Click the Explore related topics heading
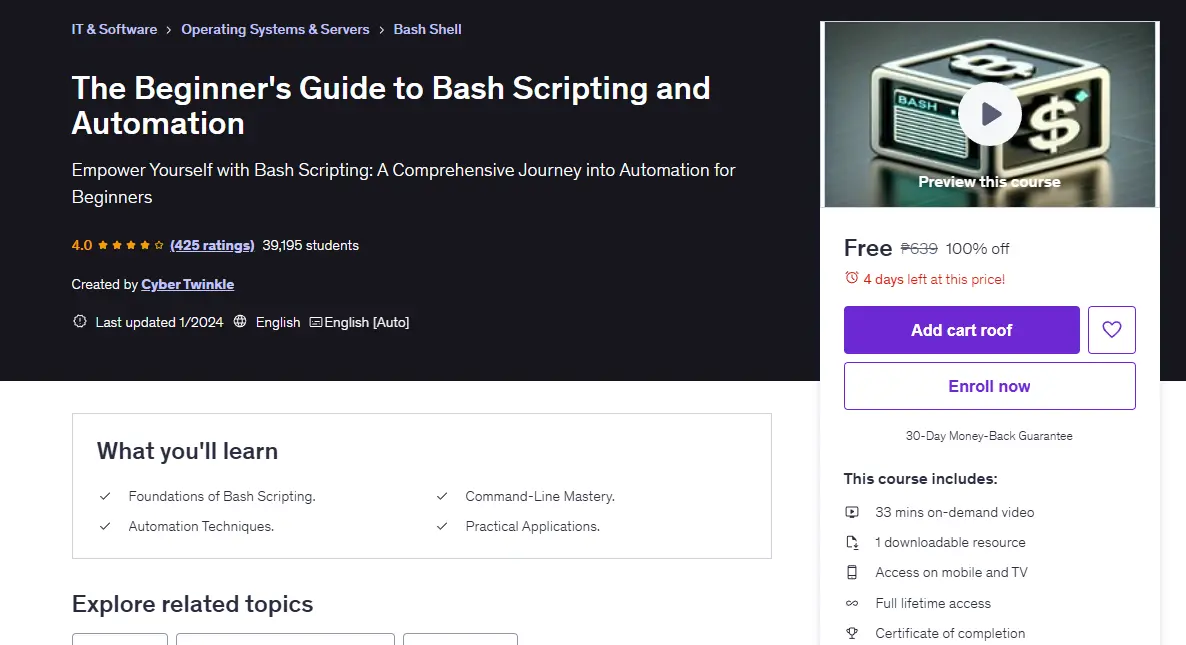Viewport: 1186px width, 645px height. coord(192,603)
